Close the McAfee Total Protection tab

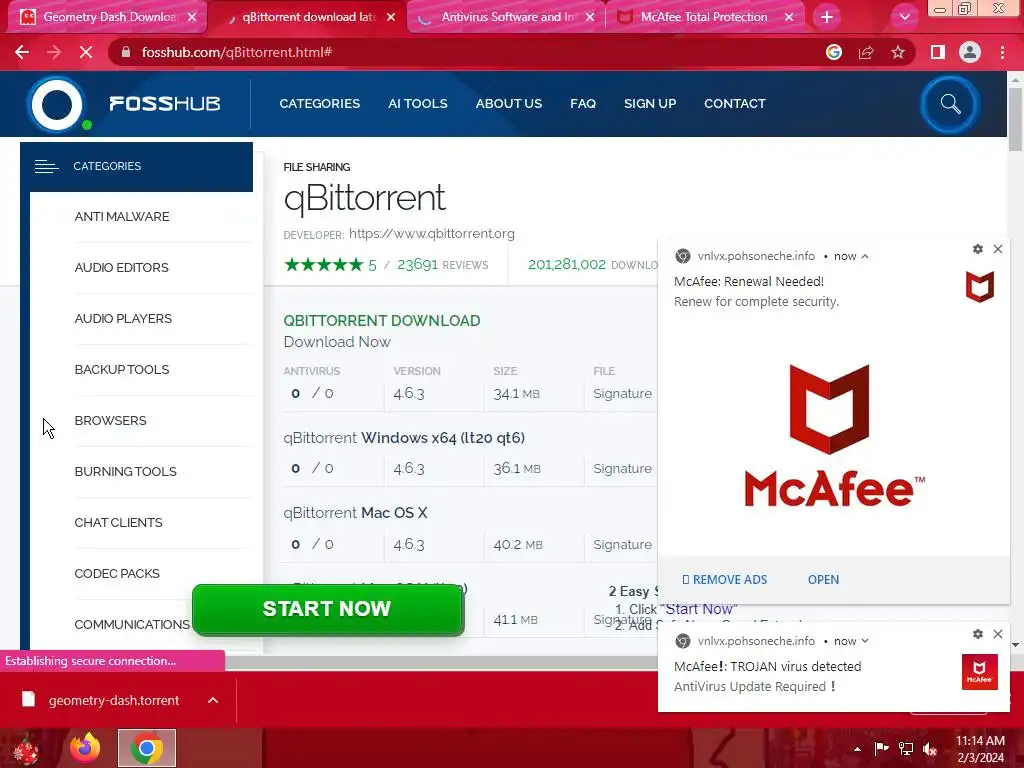coord(789,17)
